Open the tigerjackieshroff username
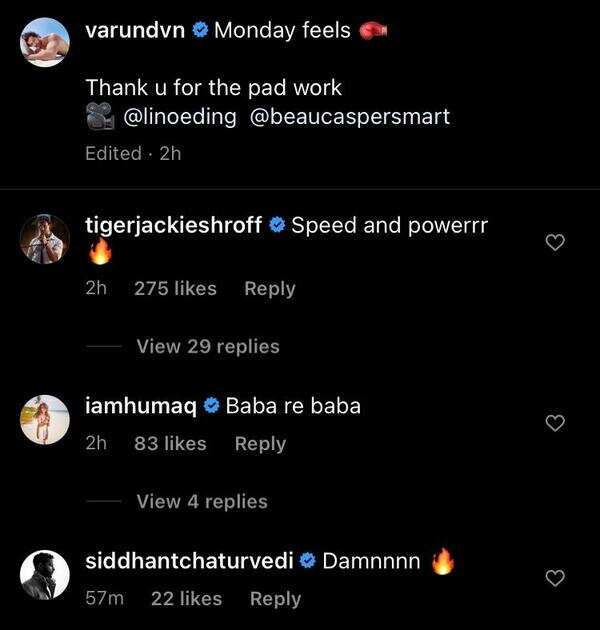Screen dimensions: 600x630 (176, 225)
